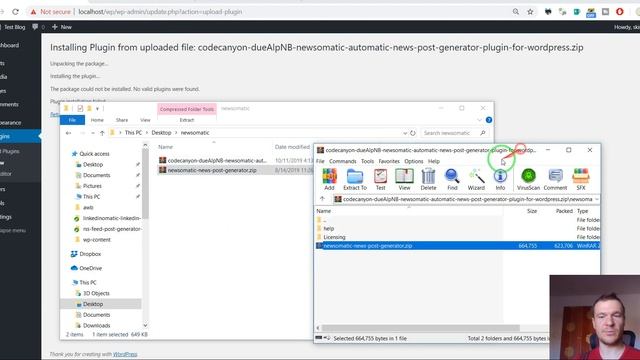
Task: Click the Comment icon in WinRAR
Action: tap(555, 179)
